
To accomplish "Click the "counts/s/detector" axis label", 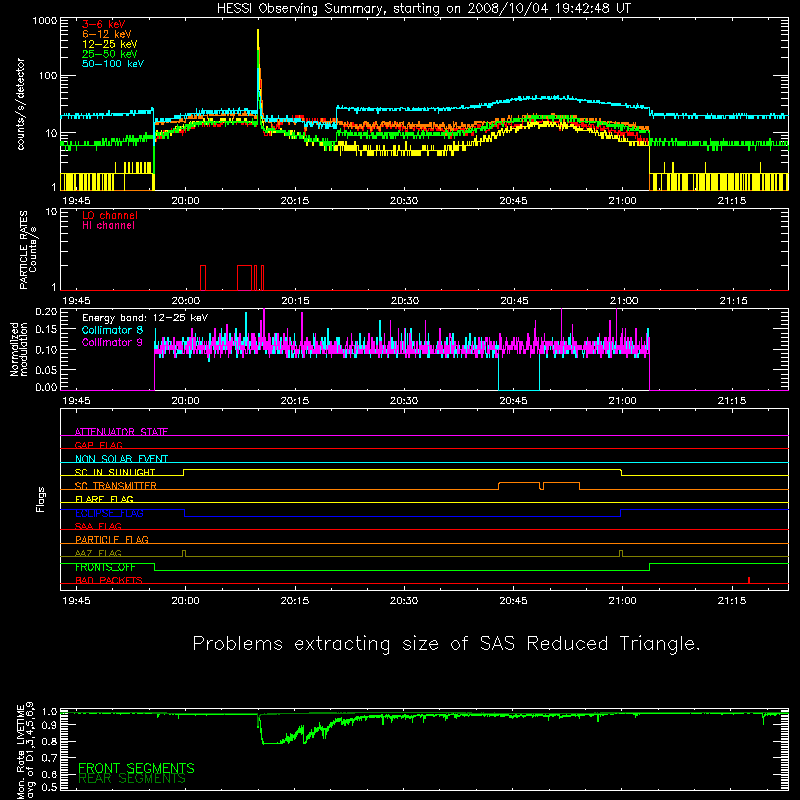I will pyautogui.click(x=21, y=104).
